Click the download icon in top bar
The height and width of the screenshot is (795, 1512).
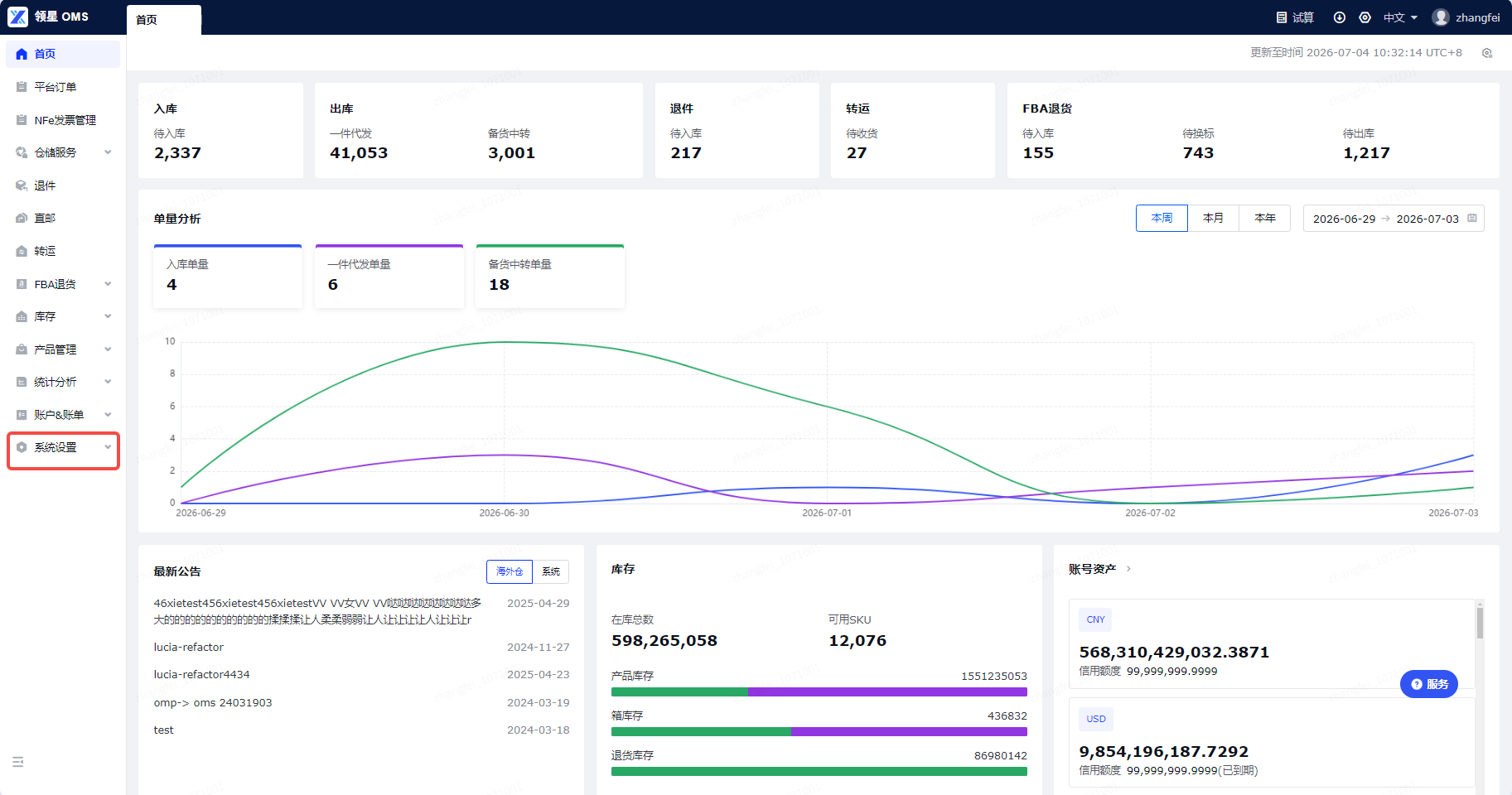[x=1339, y=17]
